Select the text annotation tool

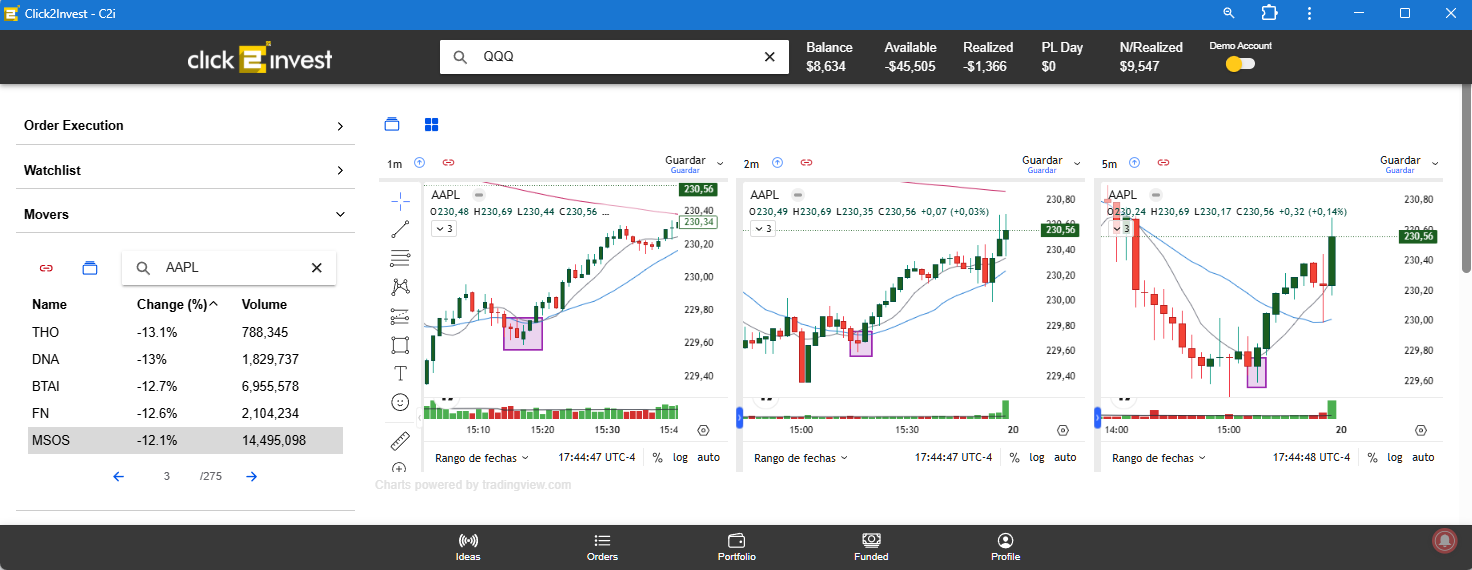pyautogui.click(x=400, y=374)
